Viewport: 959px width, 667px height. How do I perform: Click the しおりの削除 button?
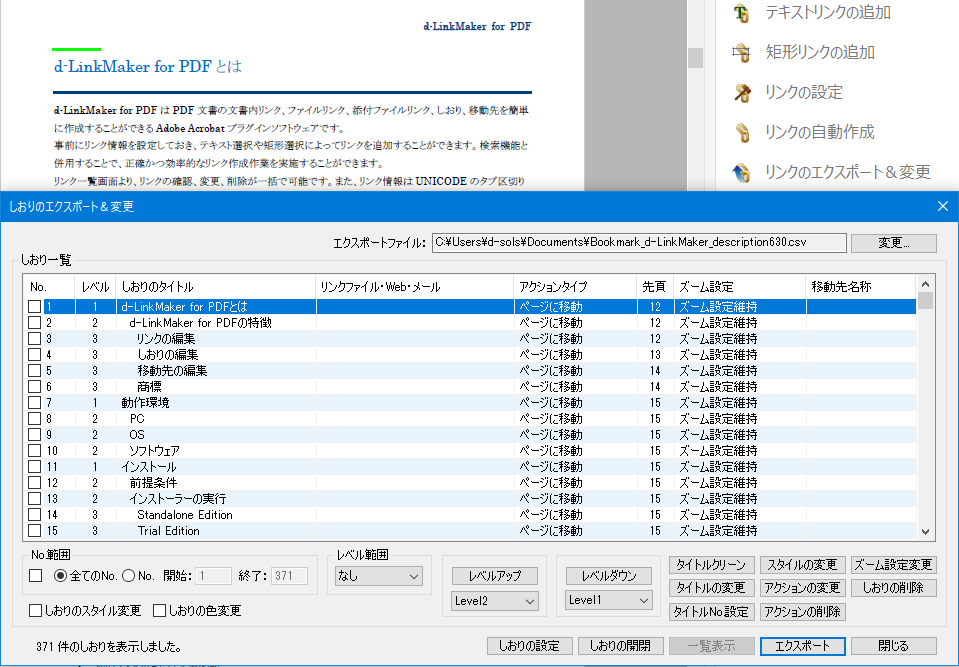[894, 588]
